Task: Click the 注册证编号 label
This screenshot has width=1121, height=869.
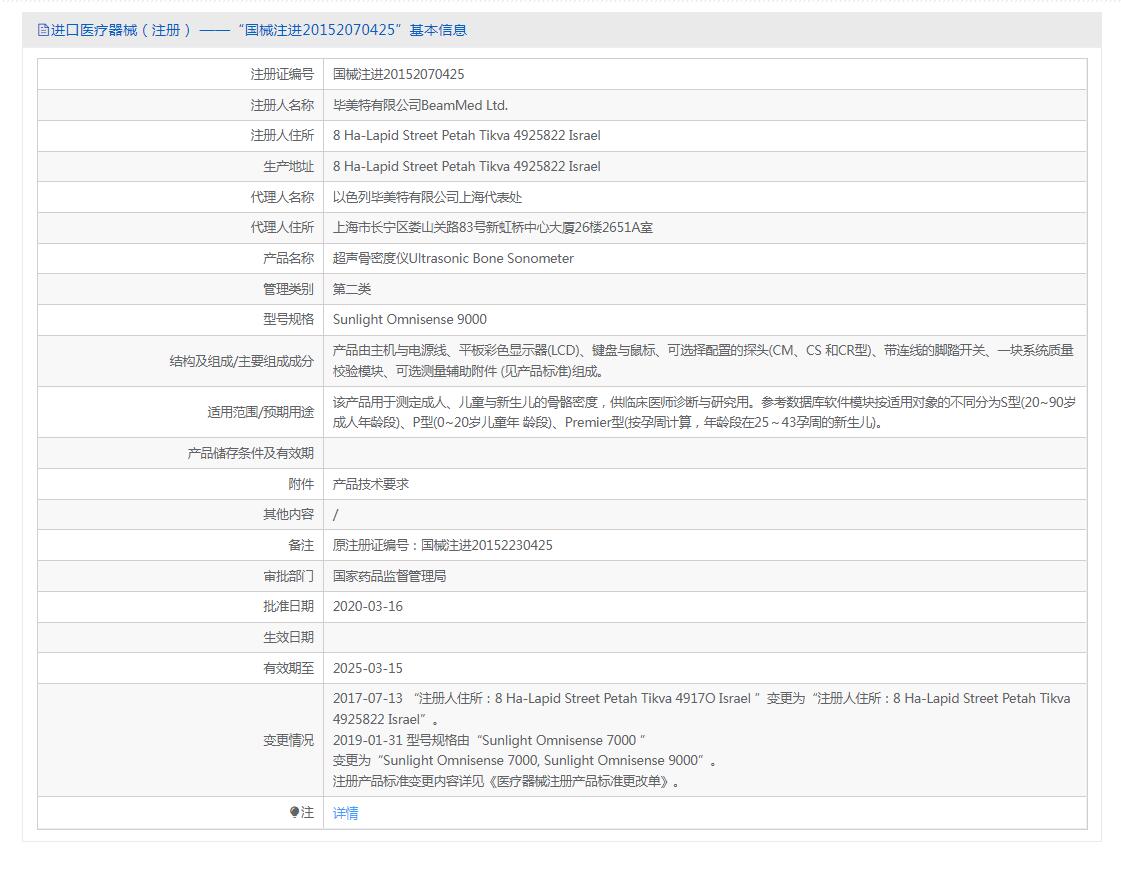Action: tap(282, 74)
